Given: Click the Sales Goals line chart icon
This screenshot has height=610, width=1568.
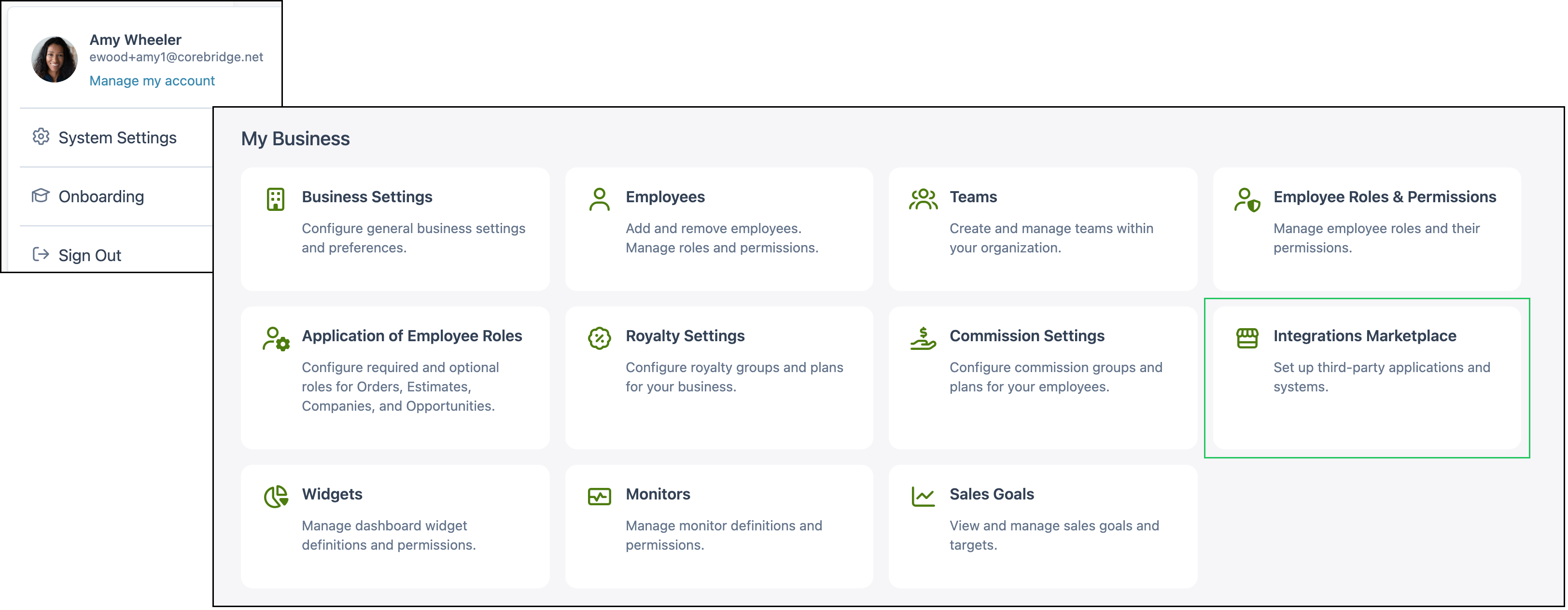Looking at the screenshot, I should [x=924, y=496].
